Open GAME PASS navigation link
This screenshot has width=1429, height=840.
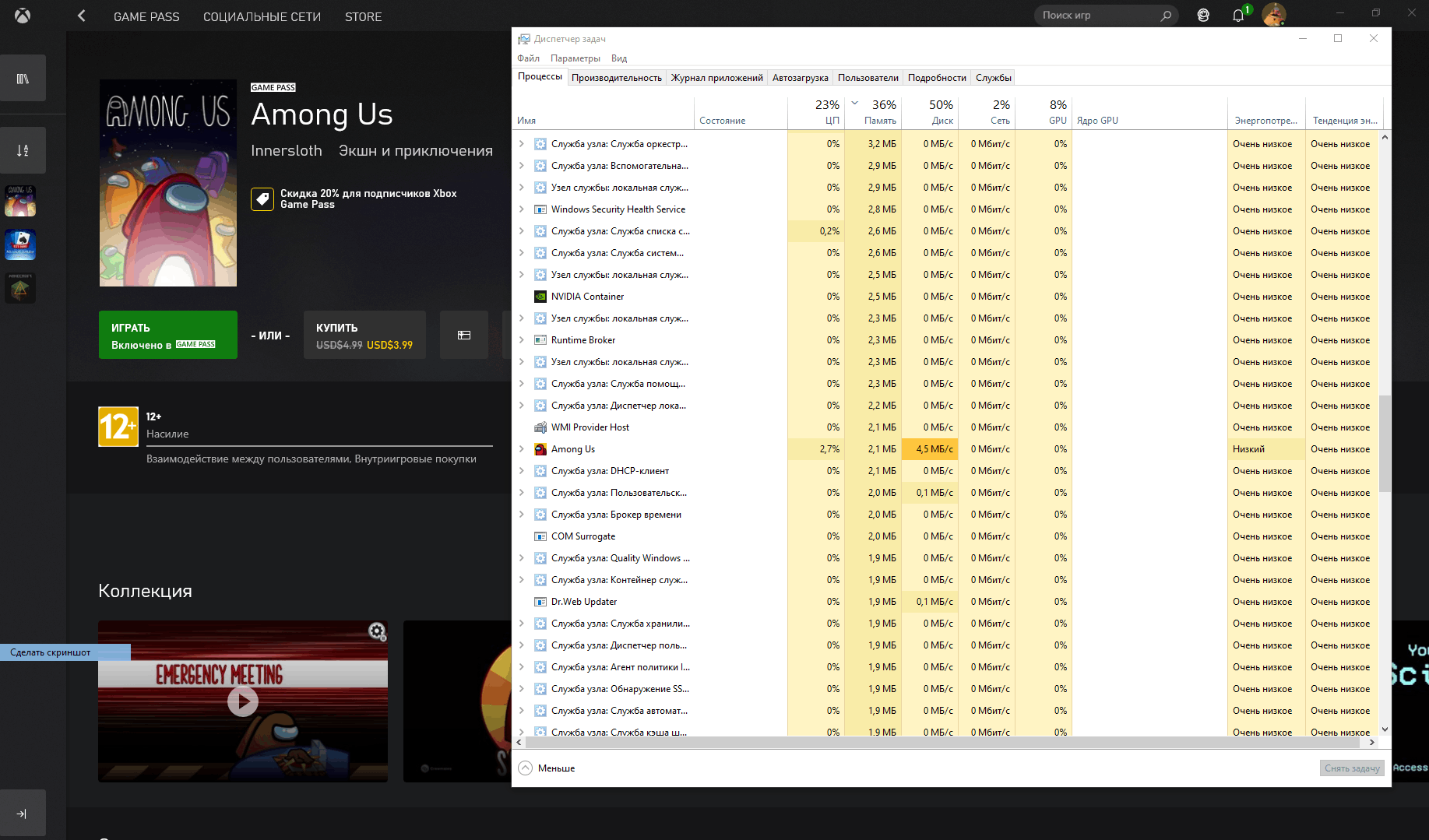point(146,16)
